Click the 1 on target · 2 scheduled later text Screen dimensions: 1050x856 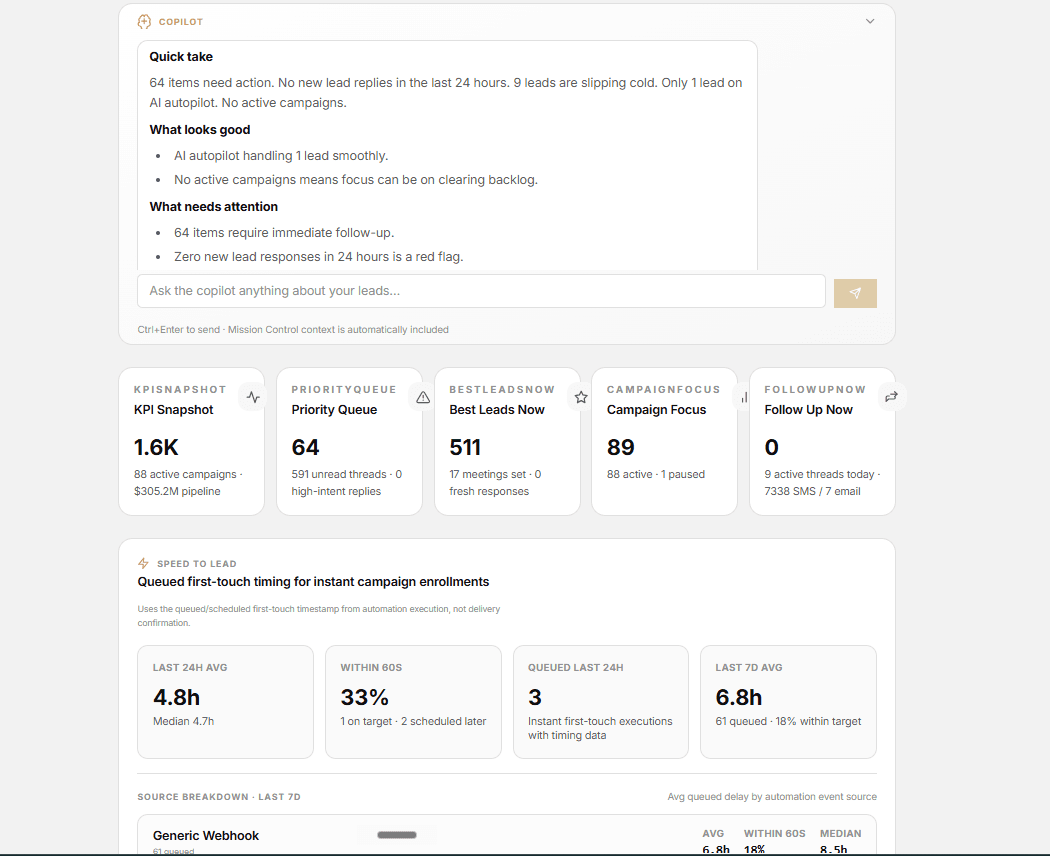click(x=413, y=721)
